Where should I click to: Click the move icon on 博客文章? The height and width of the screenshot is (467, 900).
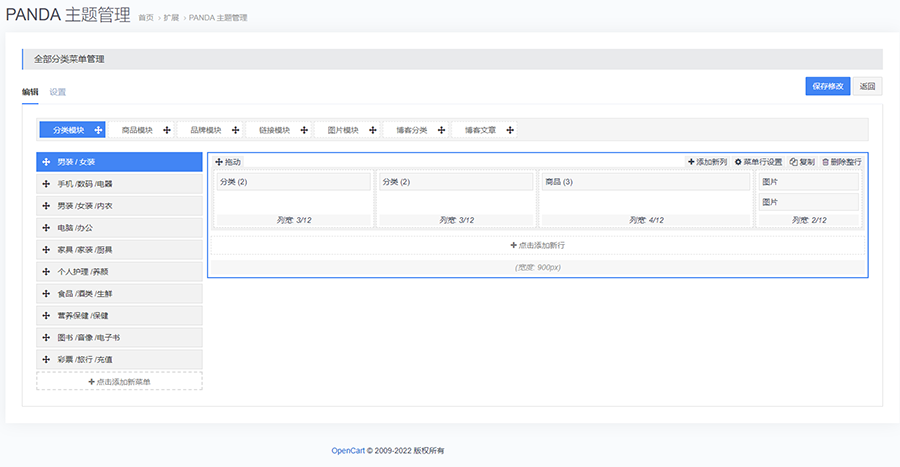click(x=510, y=130)
